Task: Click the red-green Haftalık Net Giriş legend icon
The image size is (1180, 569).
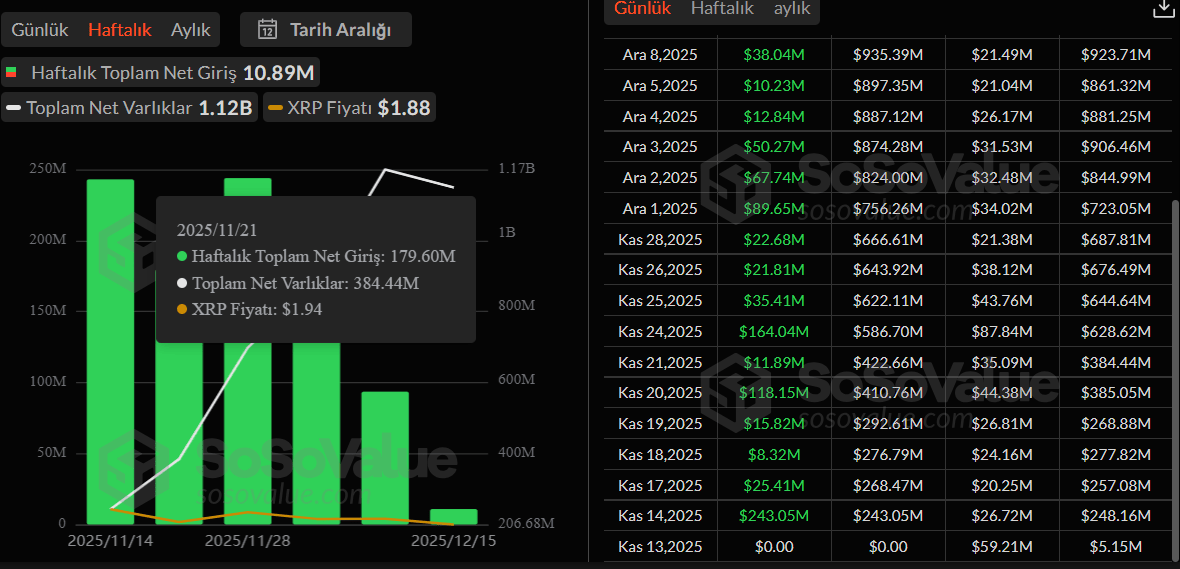Action: point(12,73)
